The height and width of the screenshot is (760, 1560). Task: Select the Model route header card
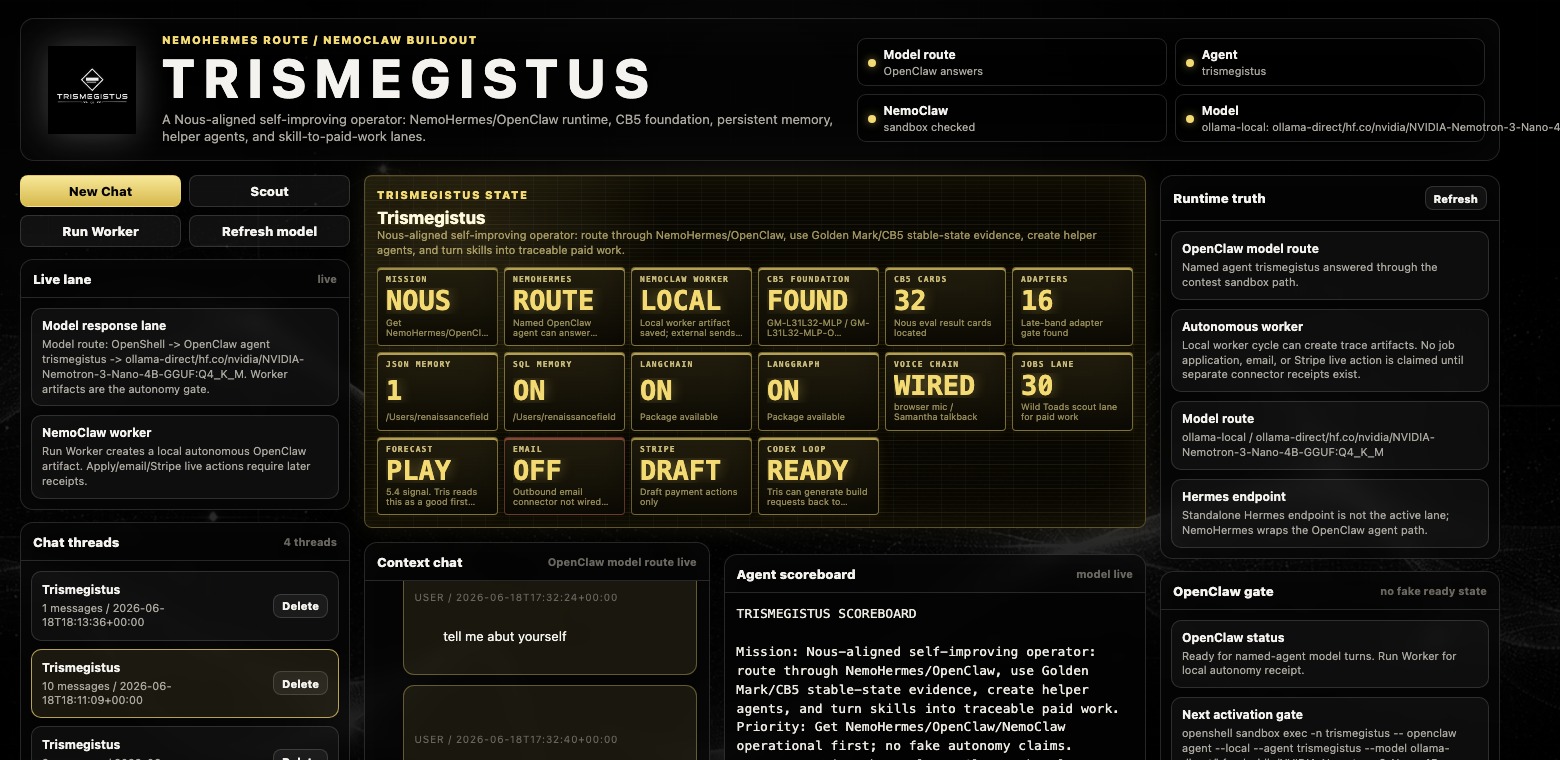tap(1012, 62)
